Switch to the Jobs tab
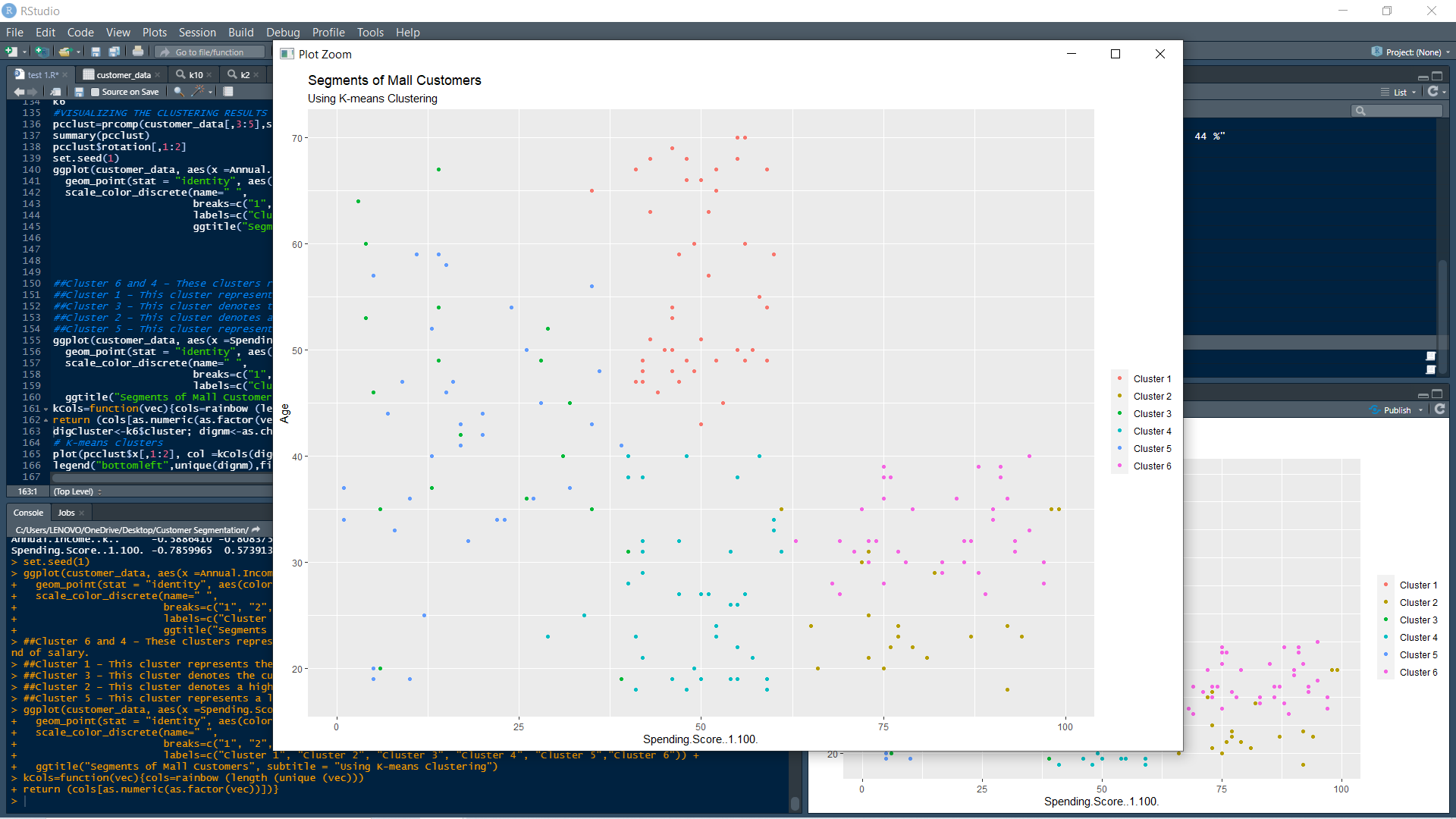This screenshot has height=819, width=1456. 67,513
